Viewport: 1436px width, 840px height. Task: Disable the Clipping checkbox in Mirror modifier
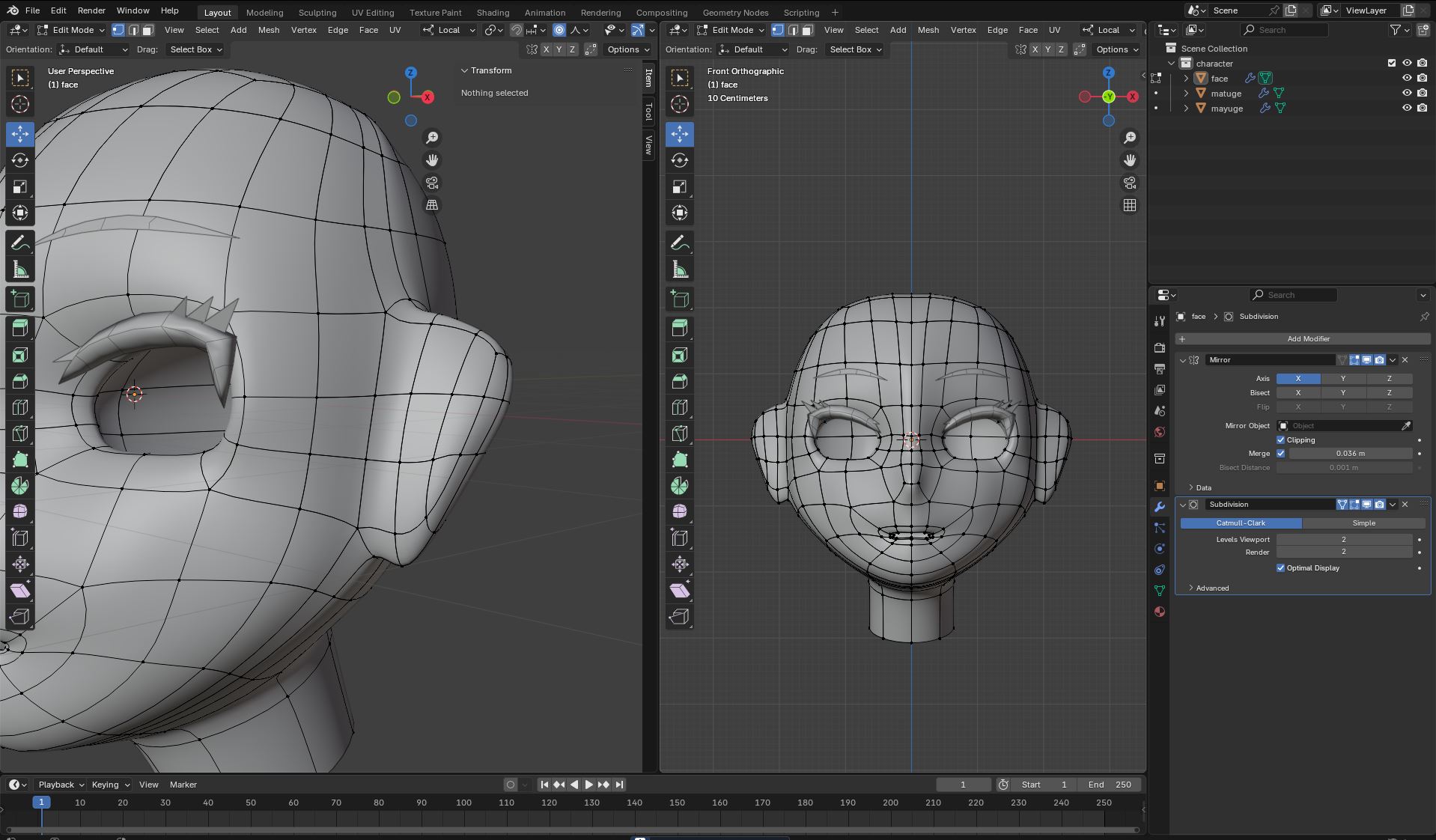[x=1280, y=440]
